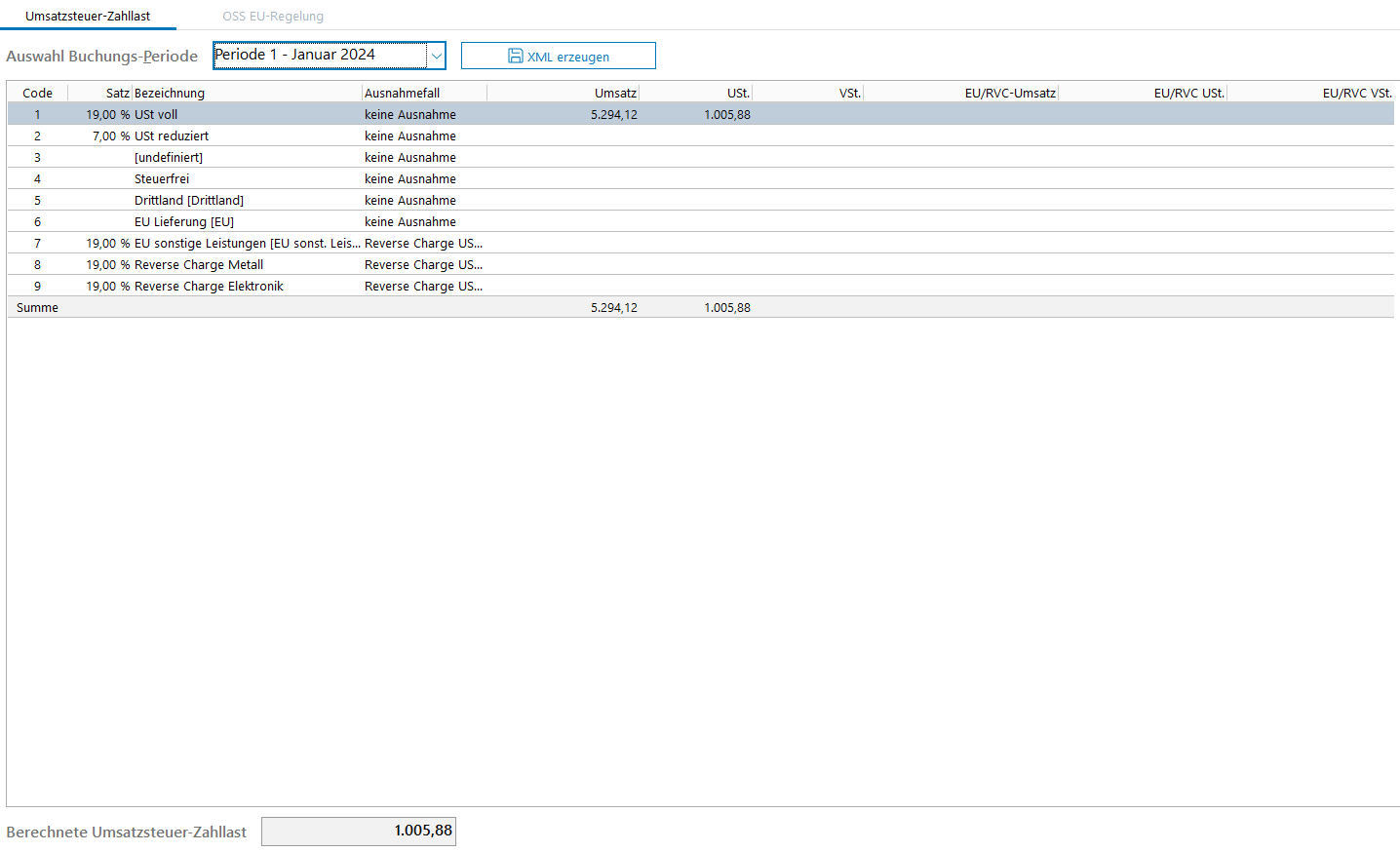Click the Periode 1 - Januar 2024 field
This screenshot has width=1400, height=852.
320,56
